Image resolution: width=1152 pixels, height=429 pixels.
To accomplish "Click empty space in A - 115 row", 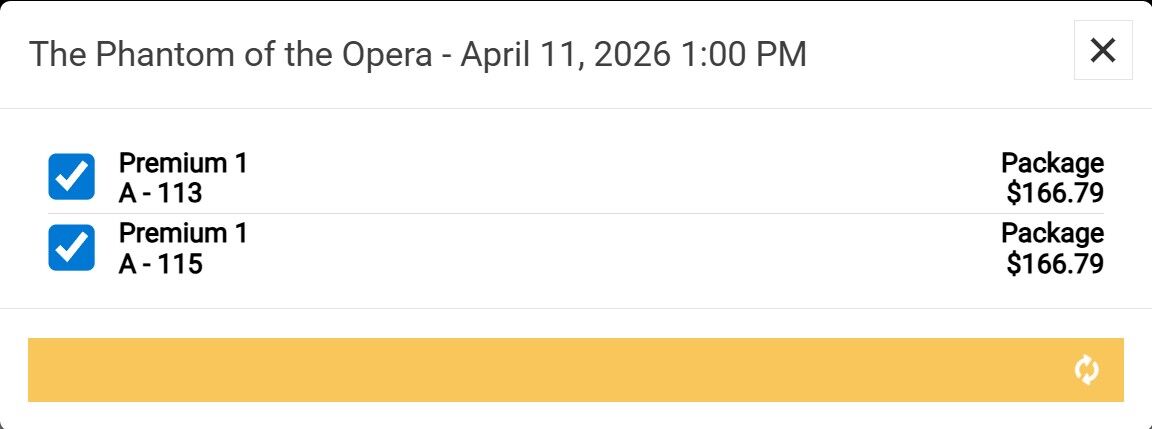I will (600, 249).
